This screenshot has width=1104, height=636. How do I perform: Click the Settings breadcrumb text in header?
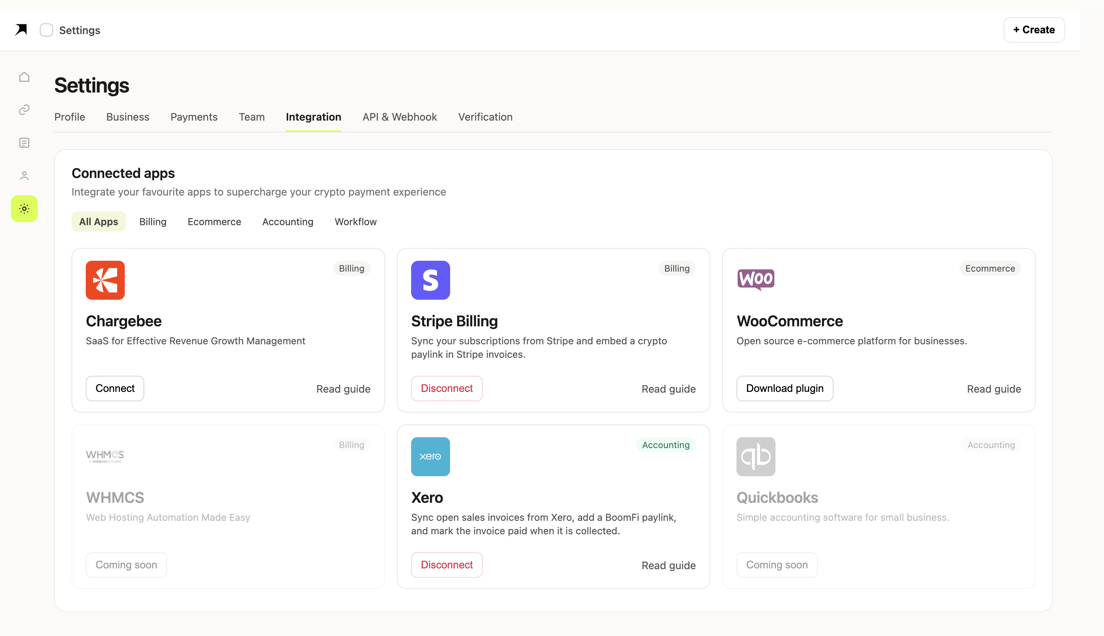(80, 30)
